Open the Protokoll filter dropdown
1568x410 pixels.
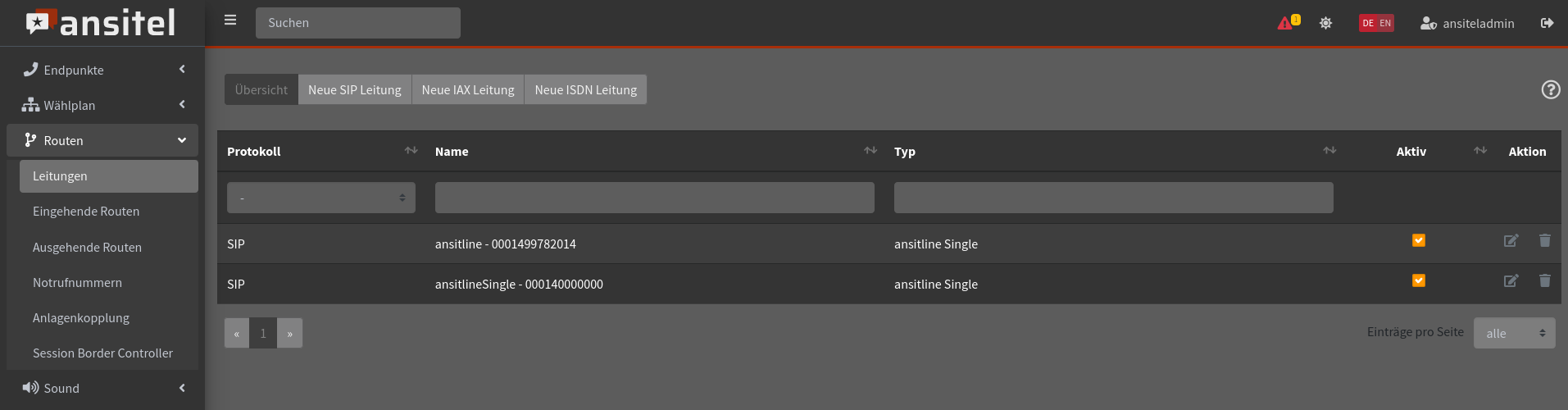(320, 198)
